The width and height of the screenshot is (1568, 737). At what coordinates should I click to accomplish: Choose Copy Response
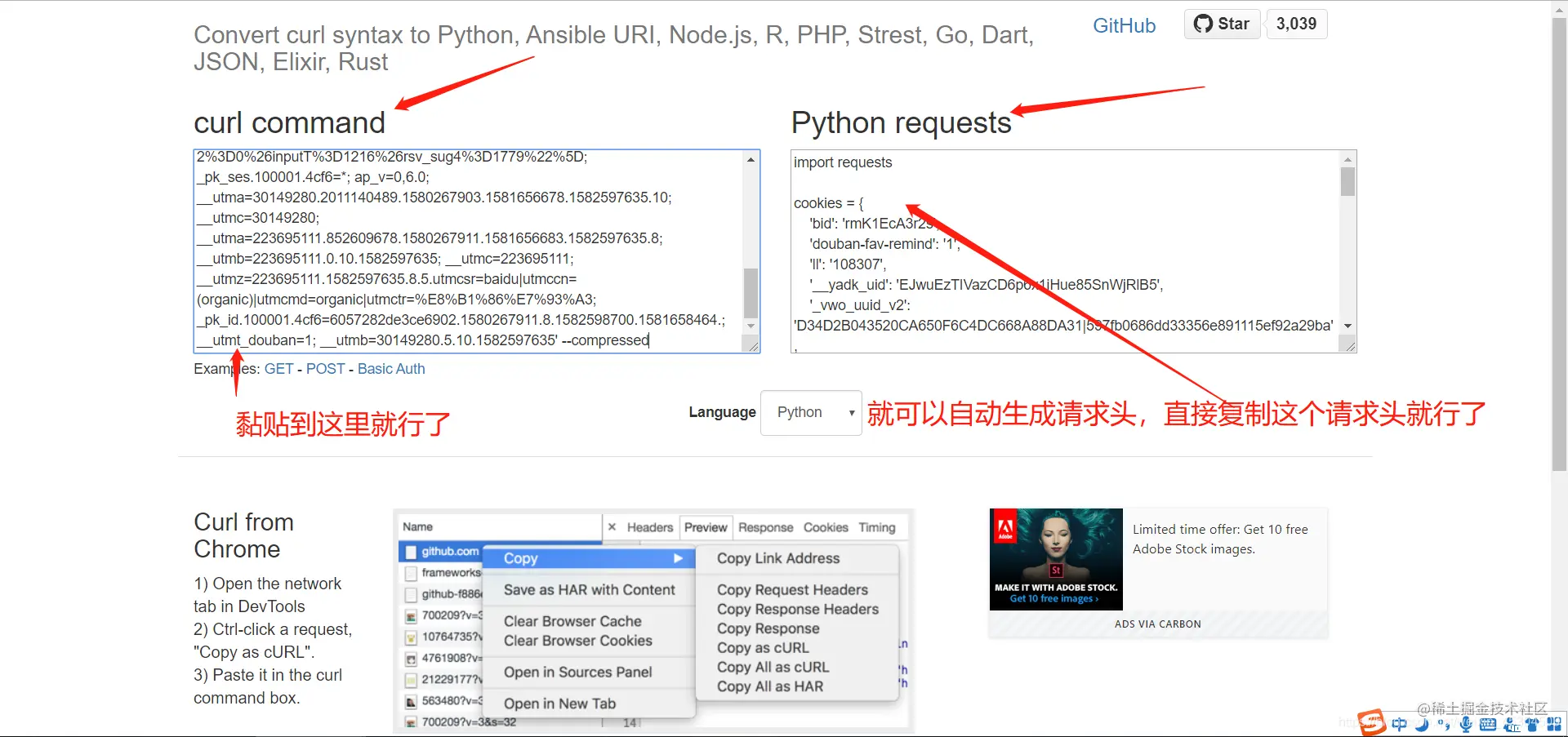[x=768, y=628]
